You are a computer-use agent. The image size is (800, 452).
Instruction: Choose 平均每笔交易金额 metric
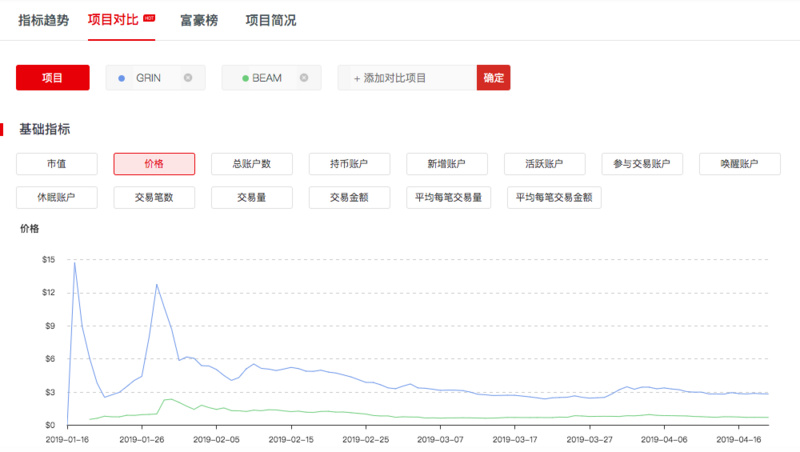coord(554,197)
